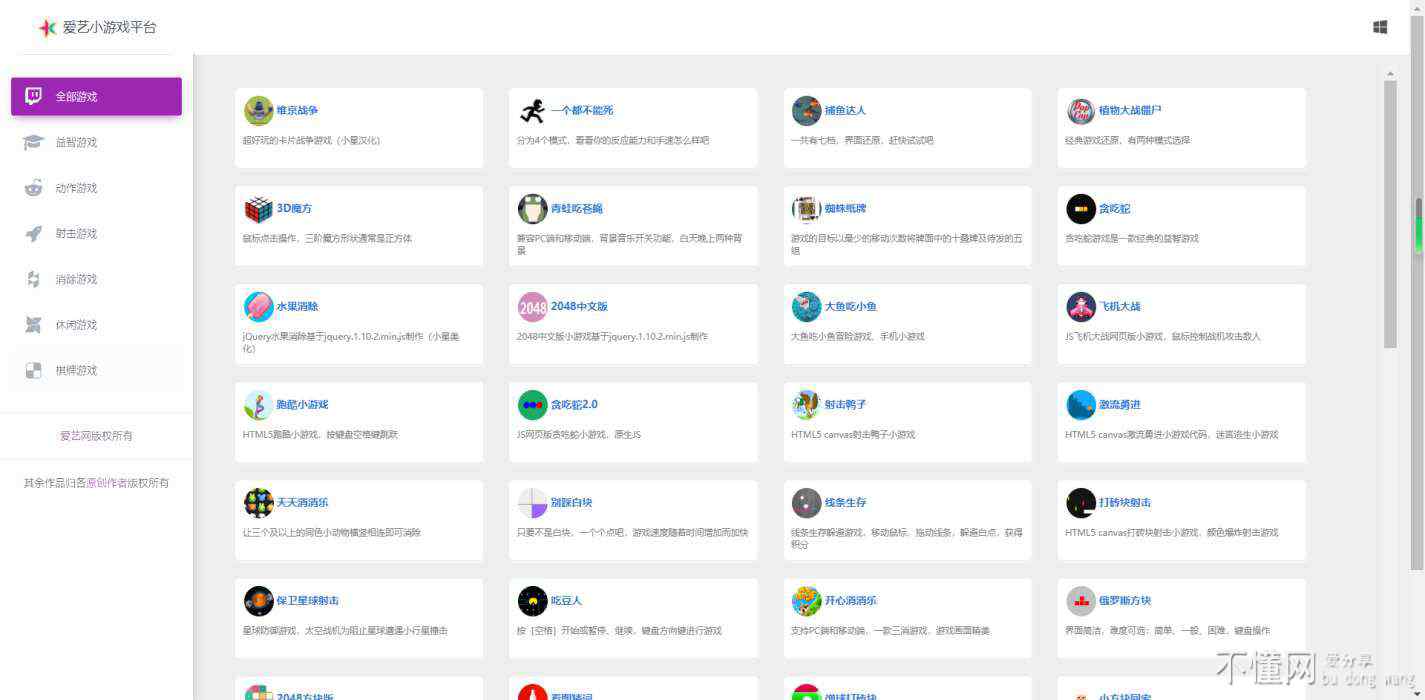Go to 消除游戏 category

(x=76, y=280)
